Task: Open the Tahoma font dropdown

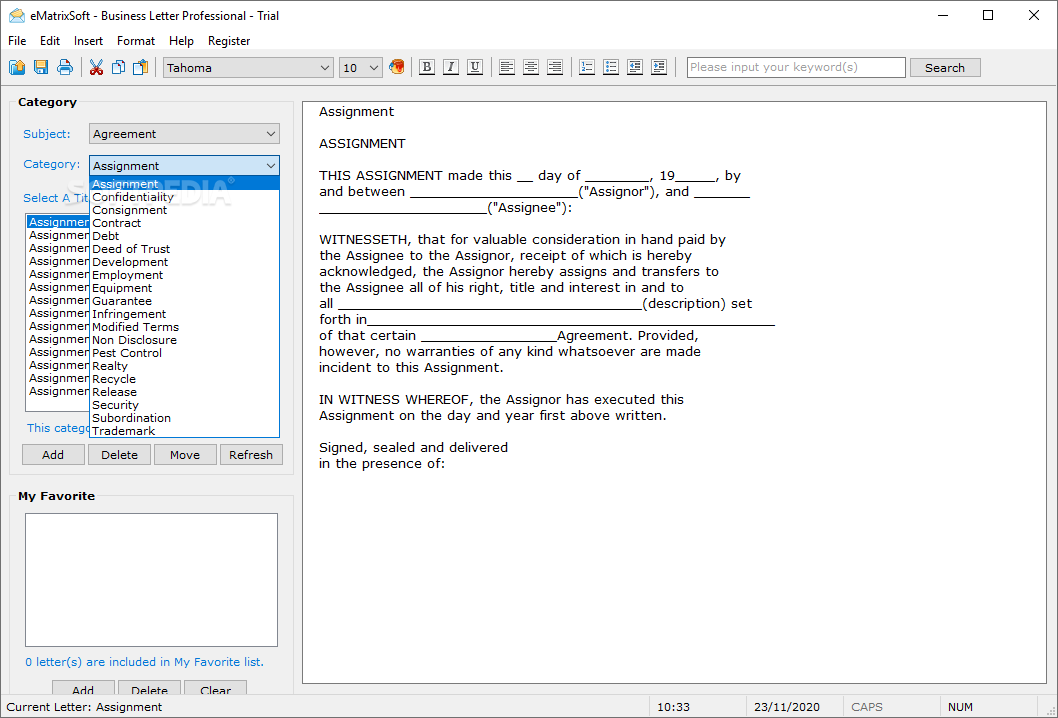Action: click(x=248, y=67)
